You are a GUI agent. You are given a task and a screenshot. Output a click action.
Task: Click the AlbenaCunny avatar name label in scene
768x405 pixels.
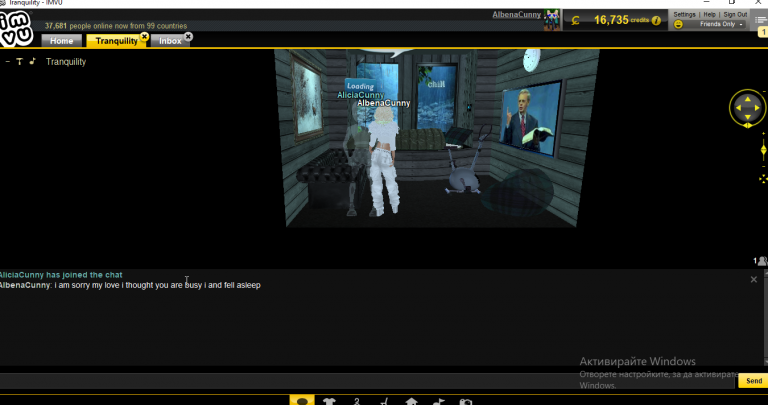tap(384, 103)
